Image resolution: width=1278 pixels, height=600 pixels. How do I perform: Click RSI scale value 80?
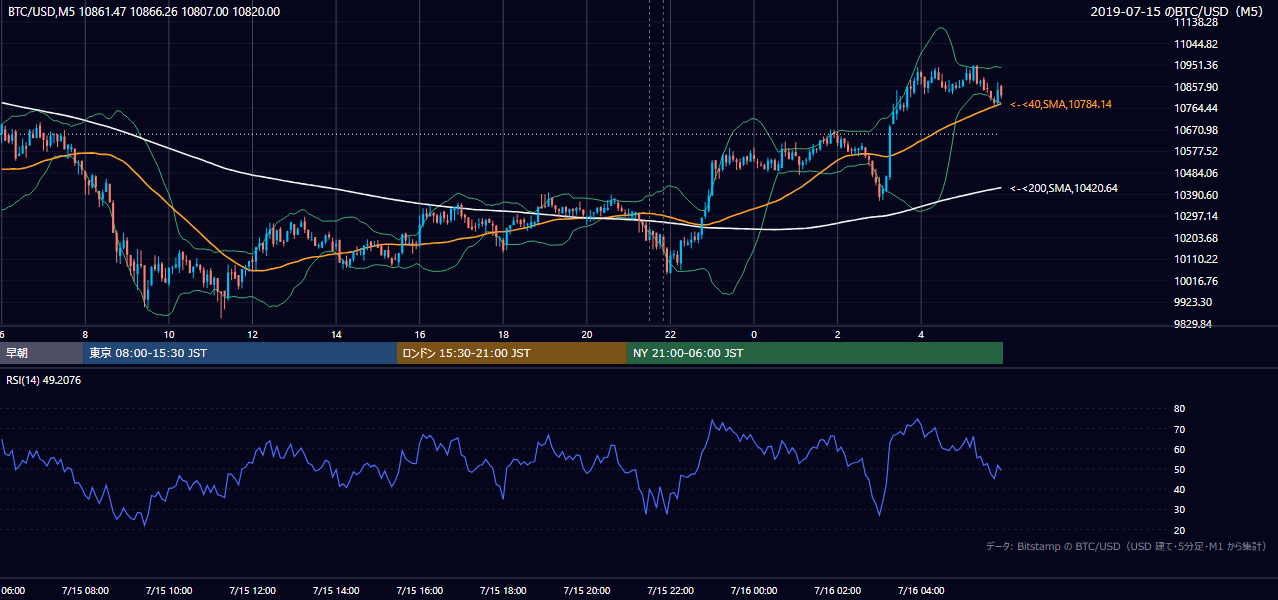pos(1179,409)
